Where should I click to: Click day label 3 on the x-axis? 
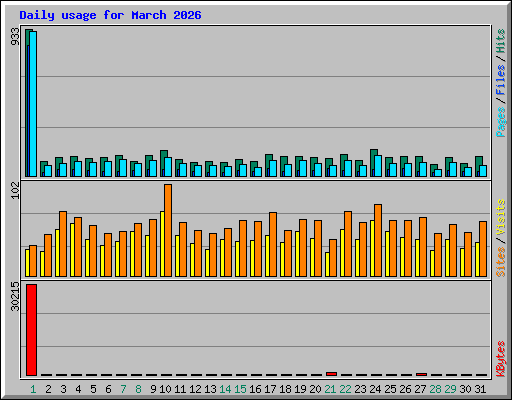tap(63, 389)
